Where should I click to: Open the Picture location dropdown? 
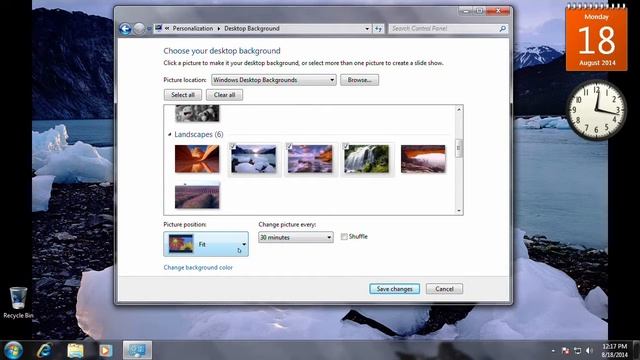coord(273,80)
